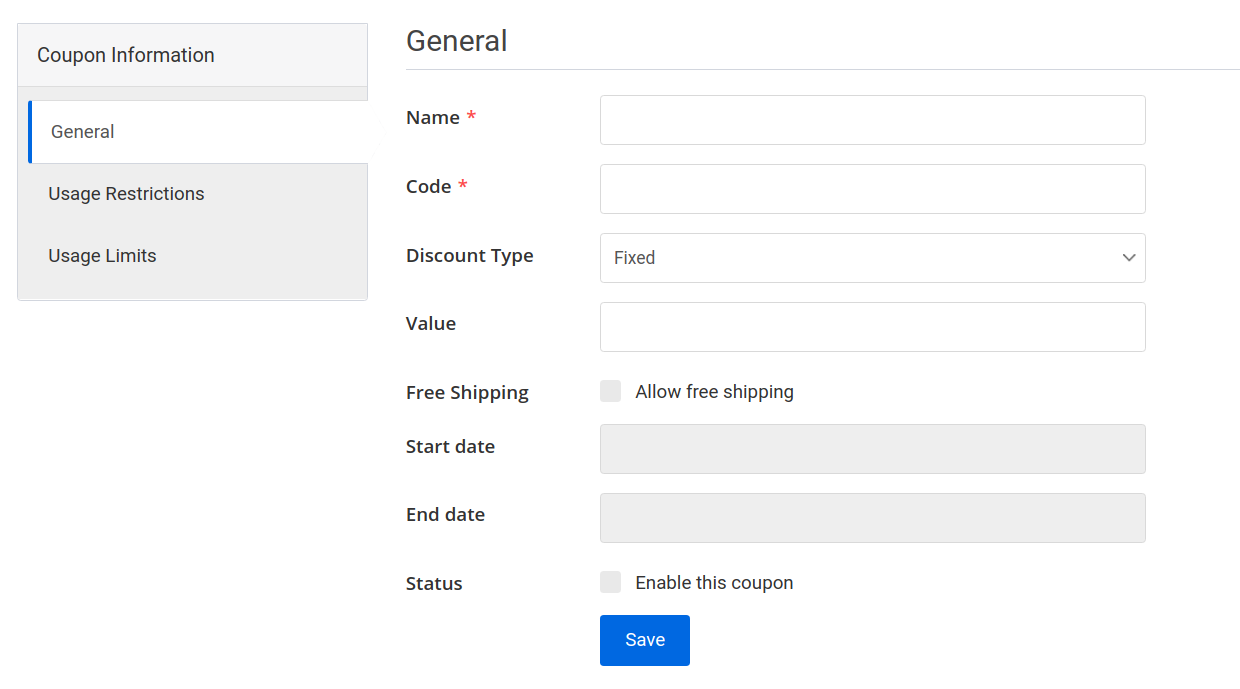Click the Discount Type chevron arrow
1240x689 pixels.
[1128, 258]
